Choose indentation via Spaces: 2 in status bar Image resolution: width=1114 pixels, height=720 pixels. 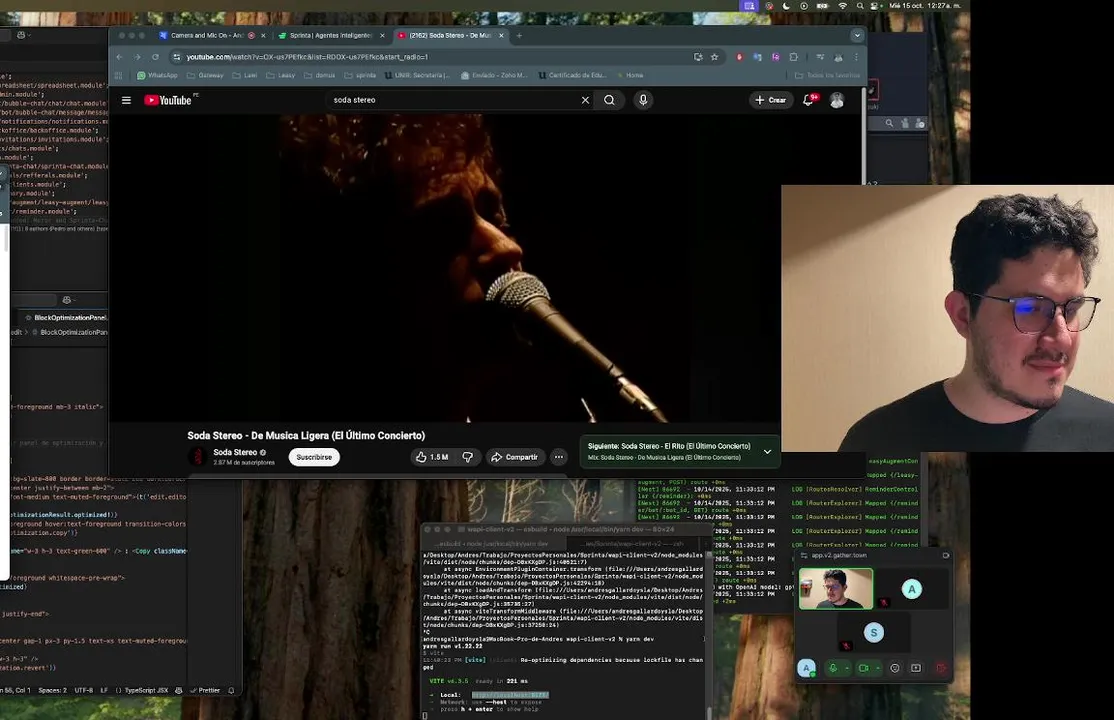tap(53, 690)
